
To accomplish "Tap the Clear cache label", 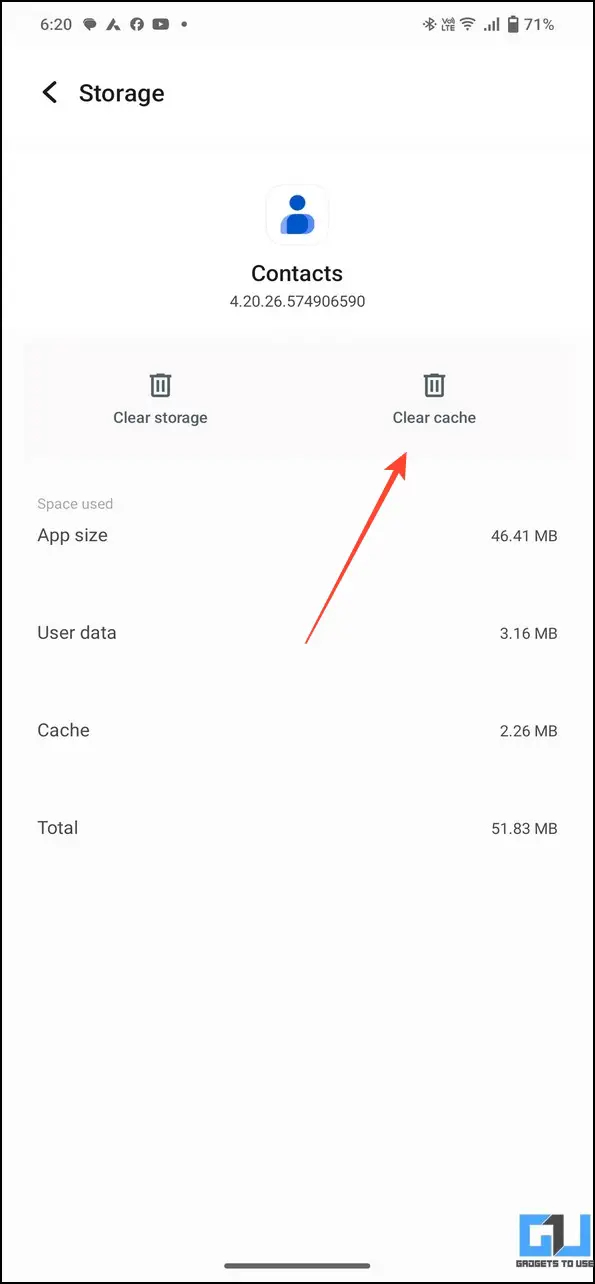I will point(434,418).
